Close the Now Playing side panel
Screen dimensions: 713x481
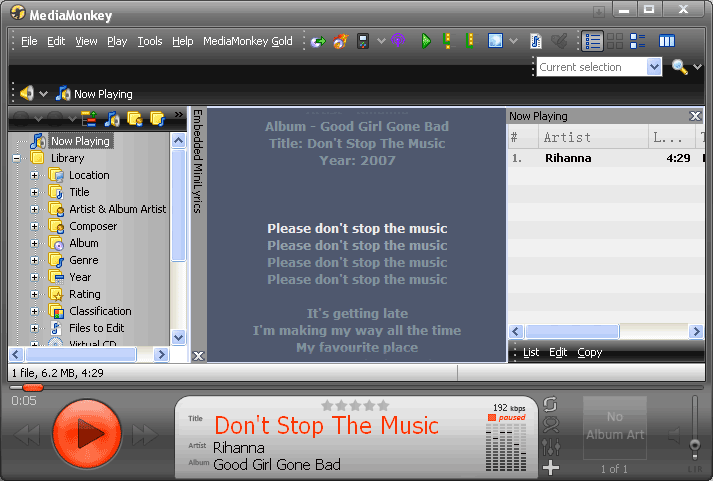695,116
